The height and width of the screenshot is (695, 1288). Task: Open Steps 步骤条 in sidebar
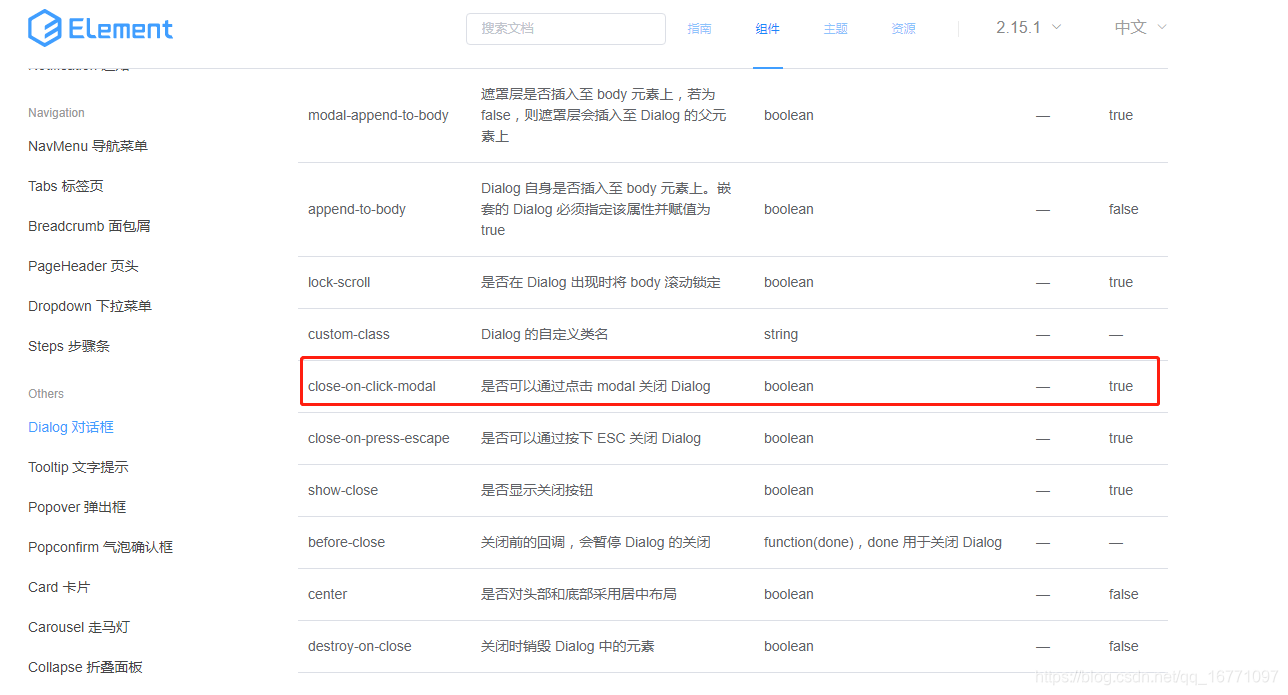(69, 346)
